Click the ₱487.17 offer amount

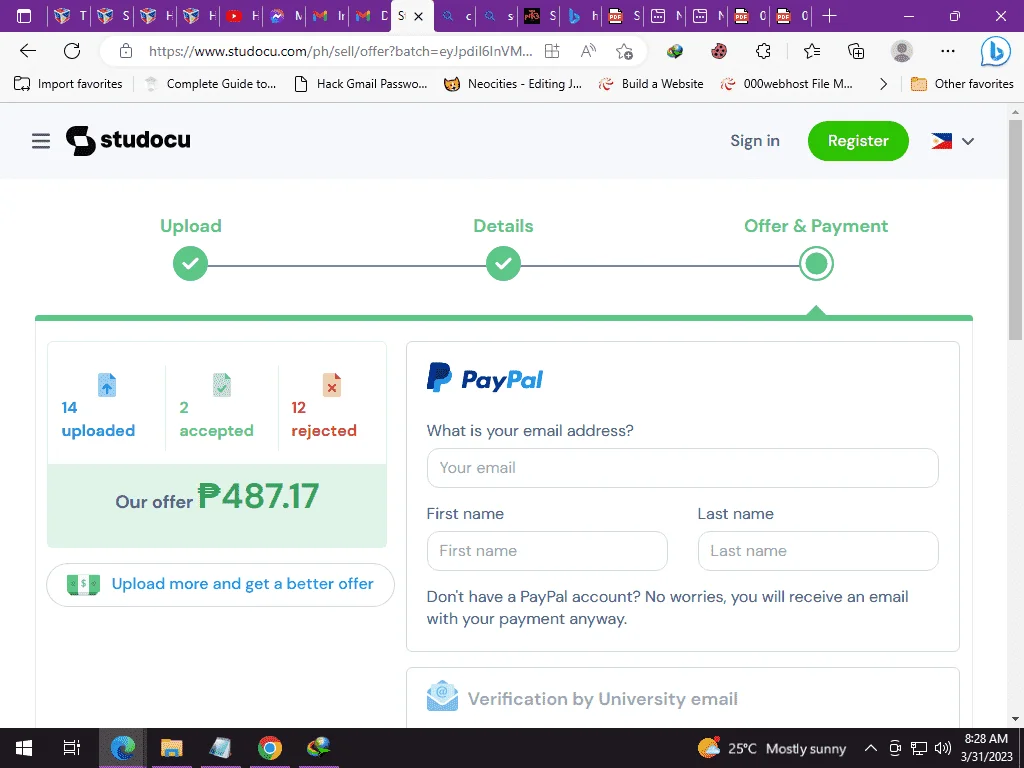[x=258, y=496]
